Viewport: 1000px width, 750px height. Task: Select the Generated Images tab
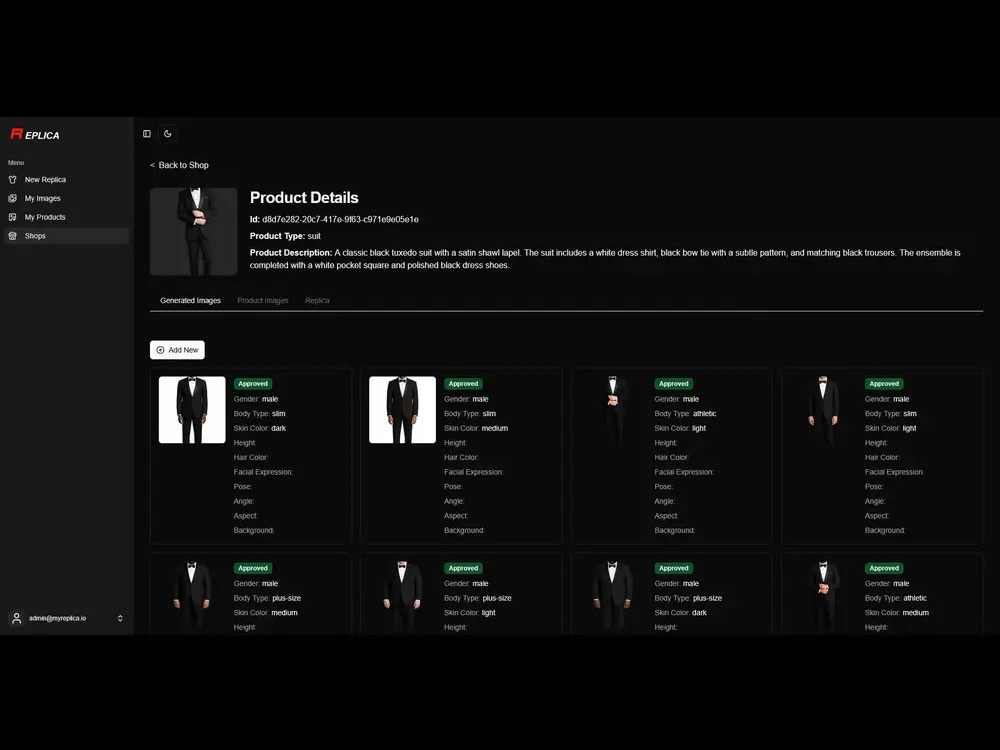click(190, 300)
